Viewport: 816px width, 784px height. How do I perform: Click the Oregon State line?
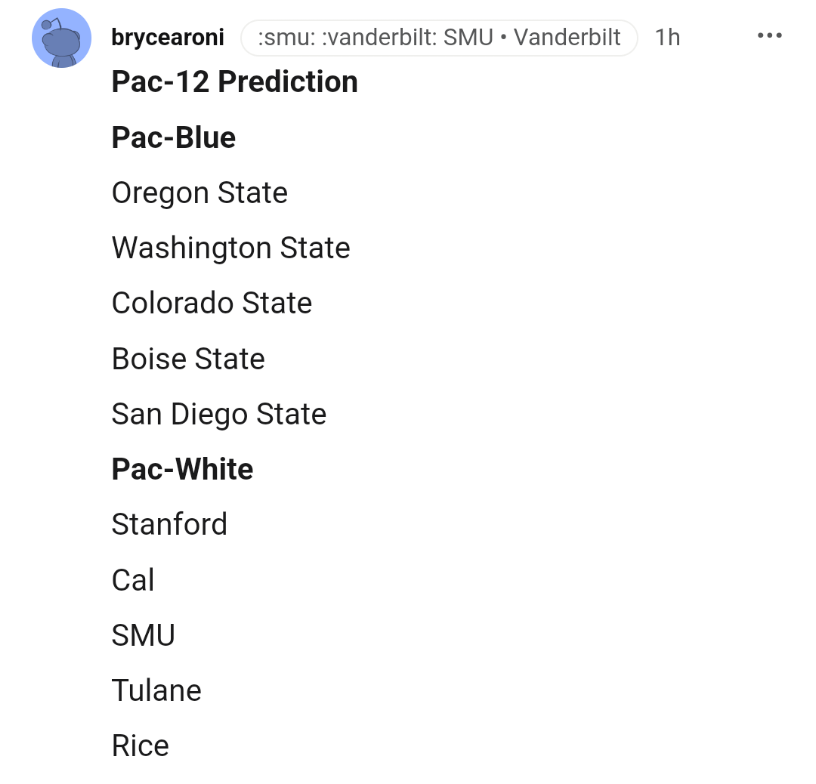click(199, 193)
